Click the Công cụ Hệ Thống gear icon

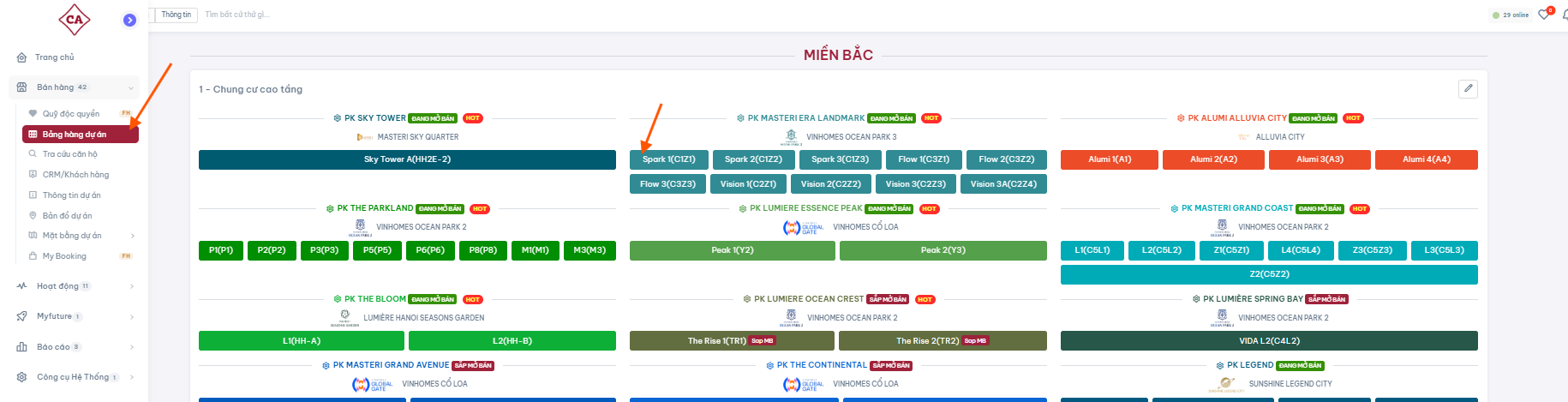coord(21,377)
